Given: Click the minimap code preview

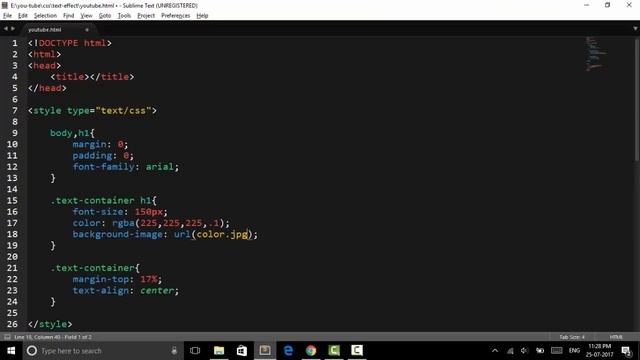Looking at the screenshot, I should click(596, 53).
